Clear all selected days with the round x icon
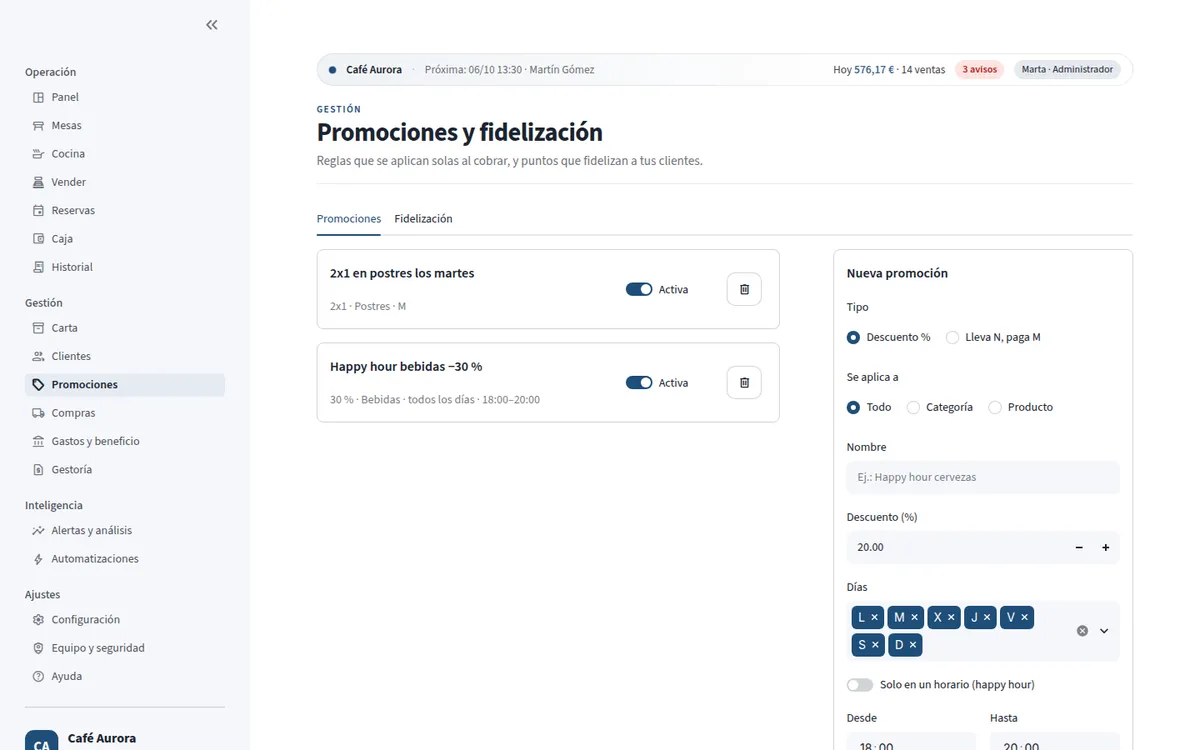1200x750 pixels. pos(1082,631)
